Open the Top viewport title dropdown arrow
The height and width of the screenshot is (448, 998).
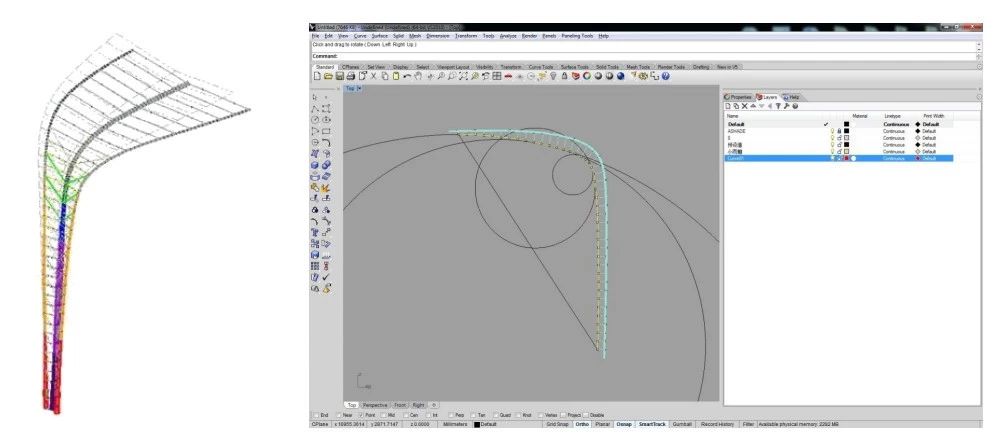tap(360, 89)
